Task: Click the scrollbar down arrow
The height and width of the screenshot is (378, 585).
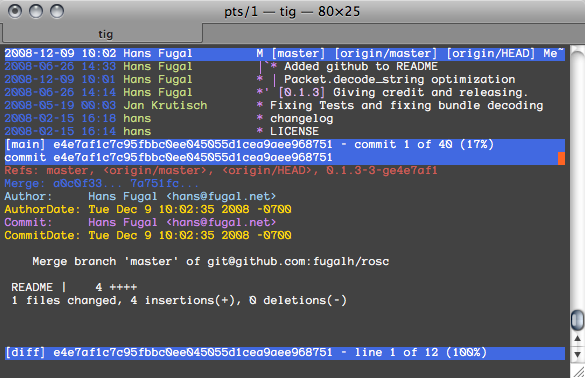Action: click(x=577, y=354)
